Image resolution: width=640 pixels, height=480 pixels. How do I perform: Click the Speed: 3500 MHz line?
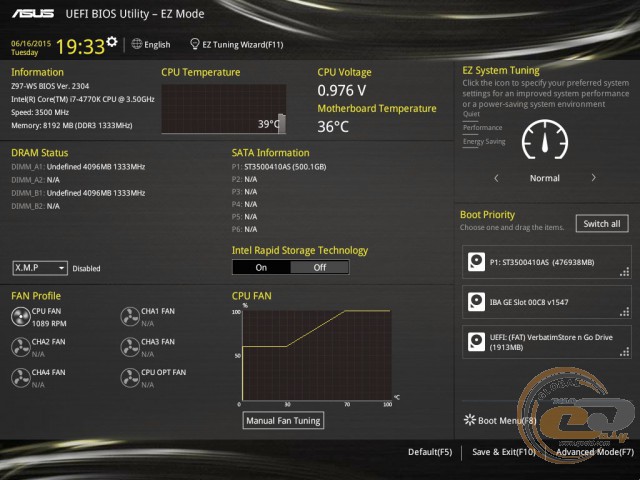pyautogui.click(x=40, y=112)
